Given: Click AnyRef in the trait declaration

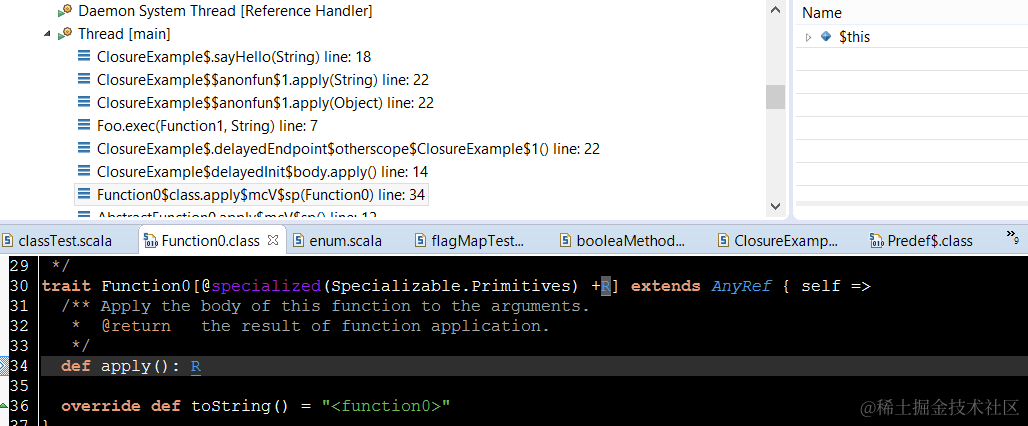Looking at the screenshot, I should (741, 286).
